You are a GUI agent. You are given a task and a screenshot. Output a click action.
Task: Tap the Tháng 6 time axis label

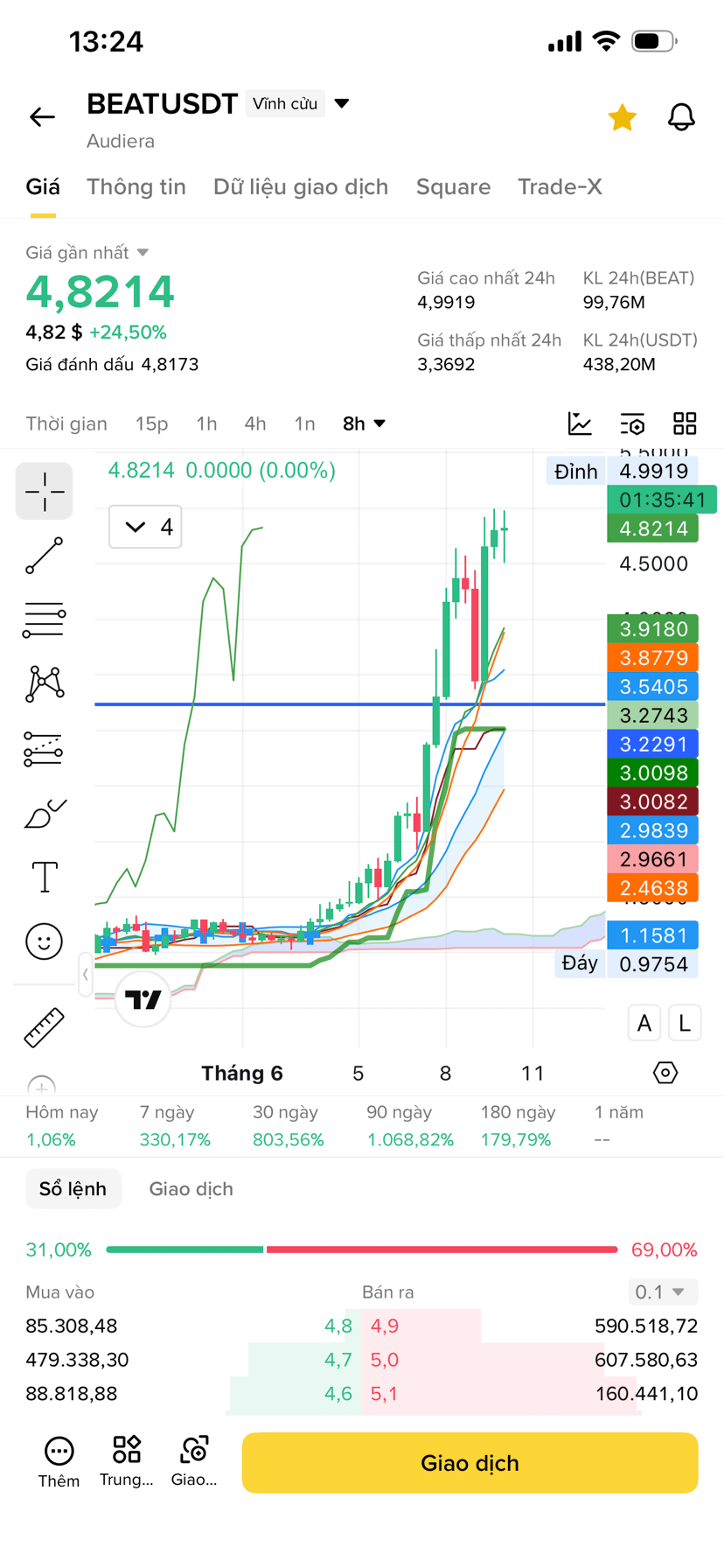242,1074
